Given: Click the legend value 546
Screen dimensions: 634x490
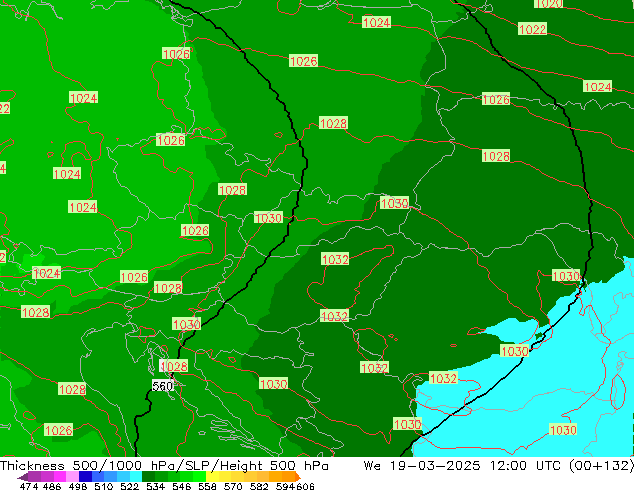Looking at the screenshot, I should click(182, 486).
